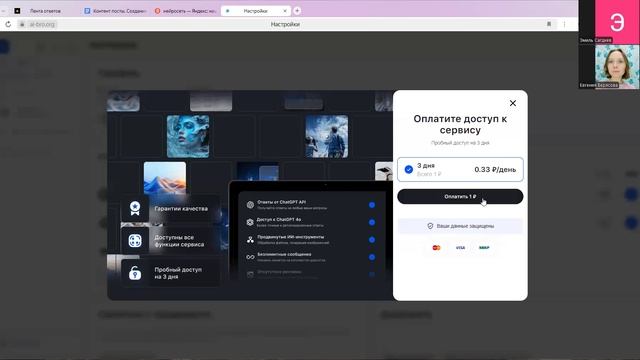Image resolution: width=640 pixels, height=360 pixels.
Task: Click the 0.33 ₽/день price text
Action: [x=495, y=169]
